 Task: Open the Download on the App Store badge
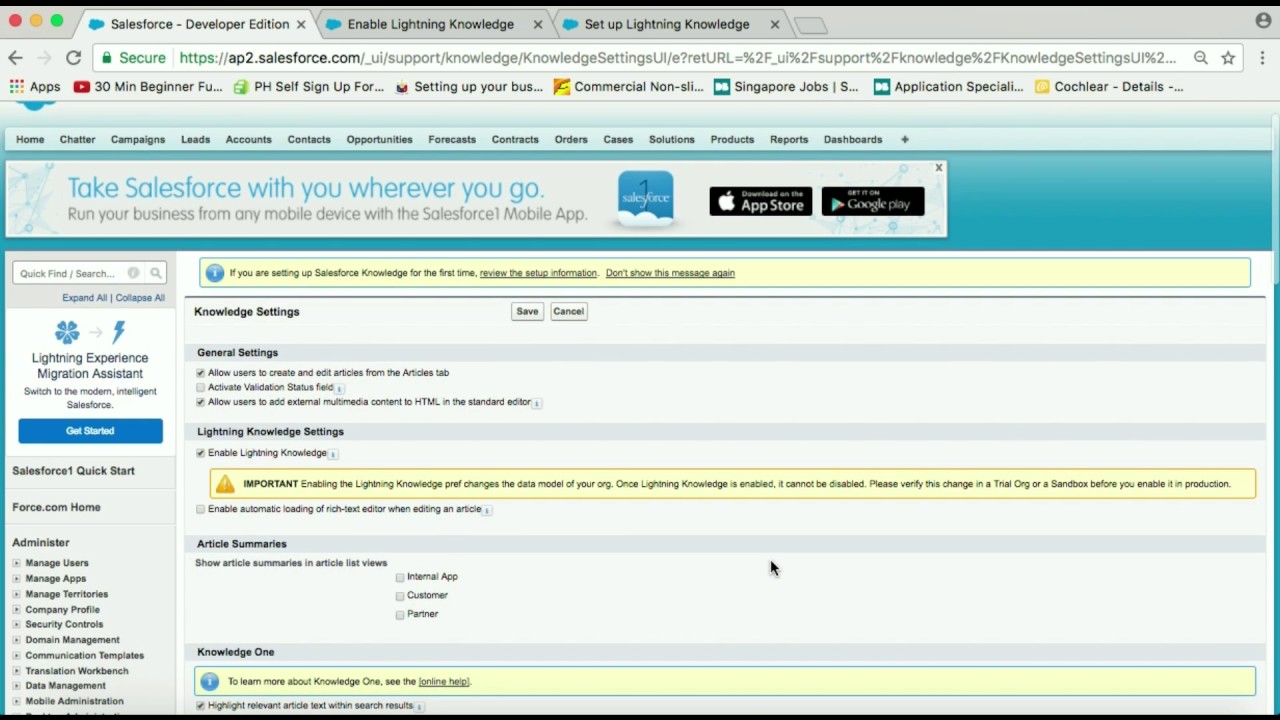(761, 201)
